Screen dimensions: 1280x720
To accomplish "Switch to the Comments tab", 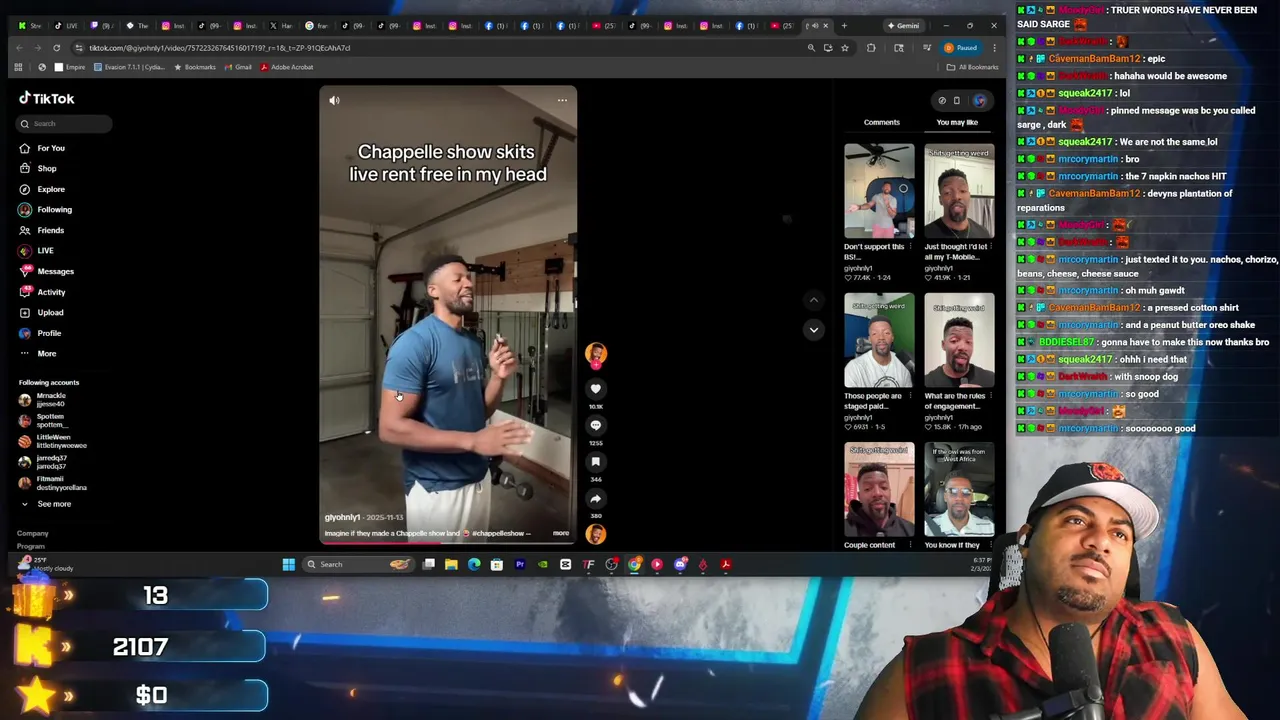I will (882, 122).
